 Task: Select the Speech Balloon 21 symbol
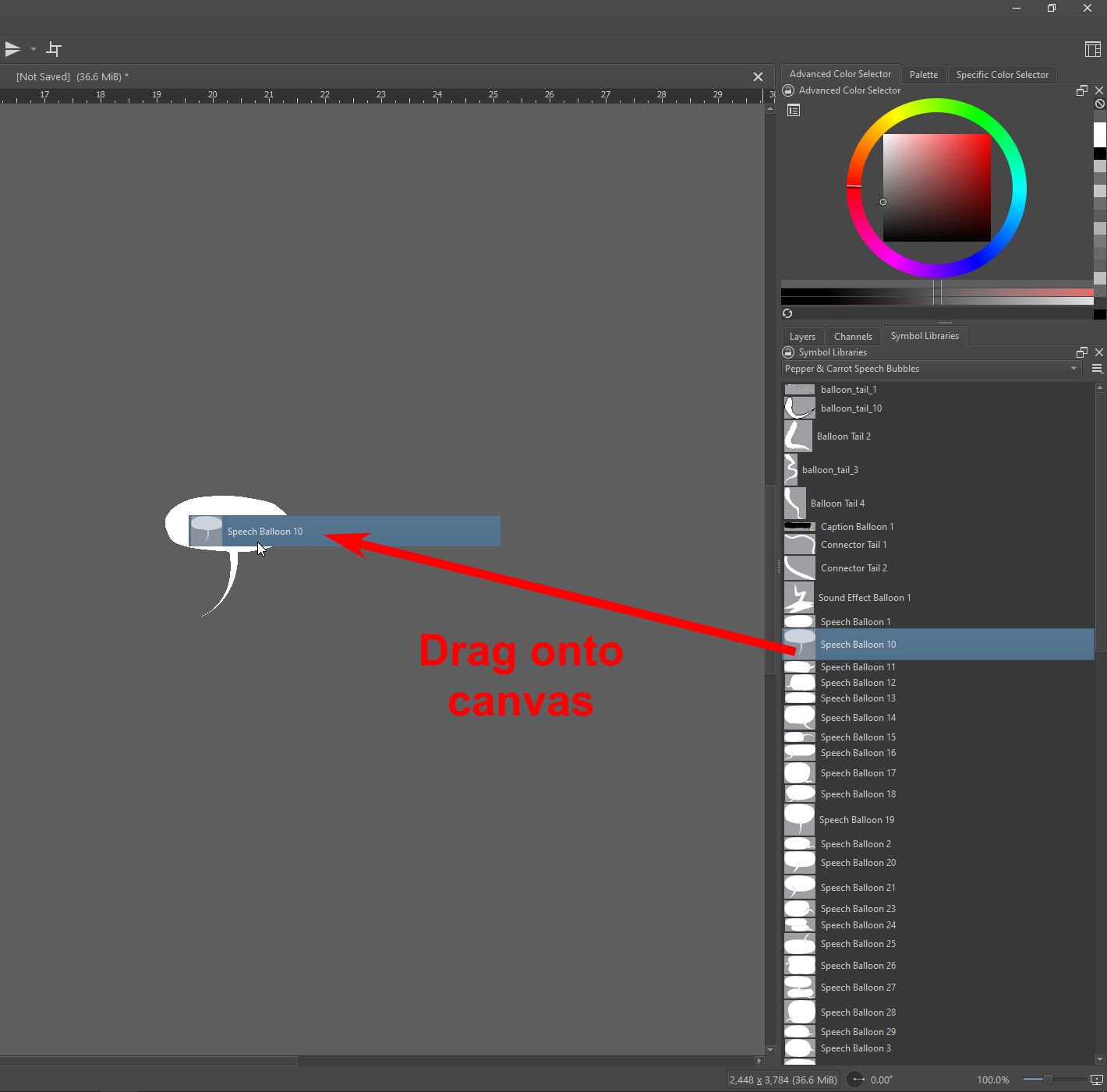939,888
